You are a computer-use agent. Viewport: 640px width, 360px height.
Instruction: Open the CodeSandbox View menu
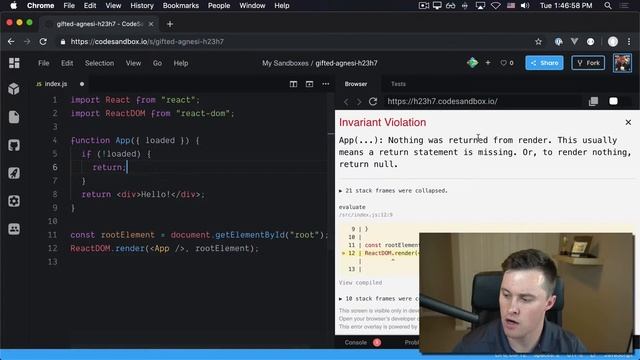tap(133, 63)
